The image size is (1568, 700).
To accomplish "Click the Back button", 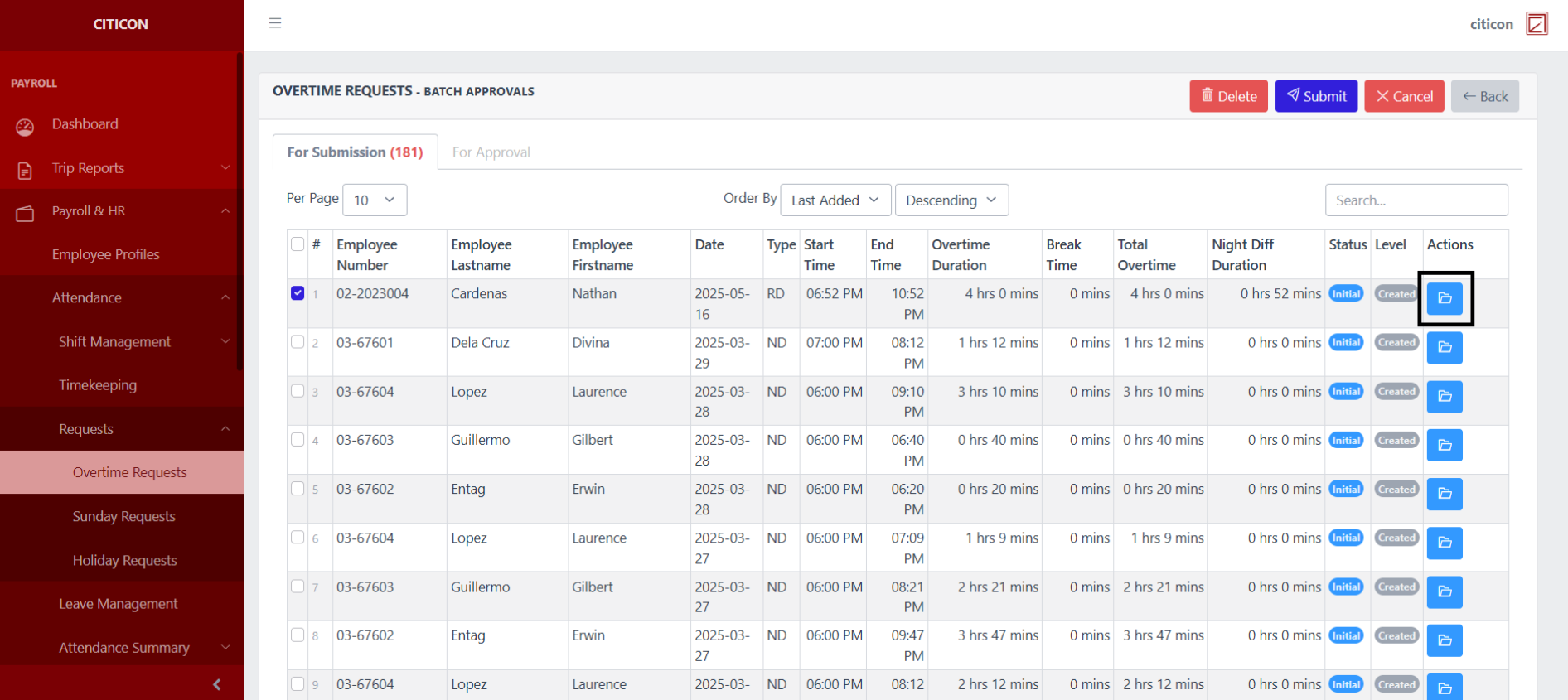I will click(x=1484, y=96).
